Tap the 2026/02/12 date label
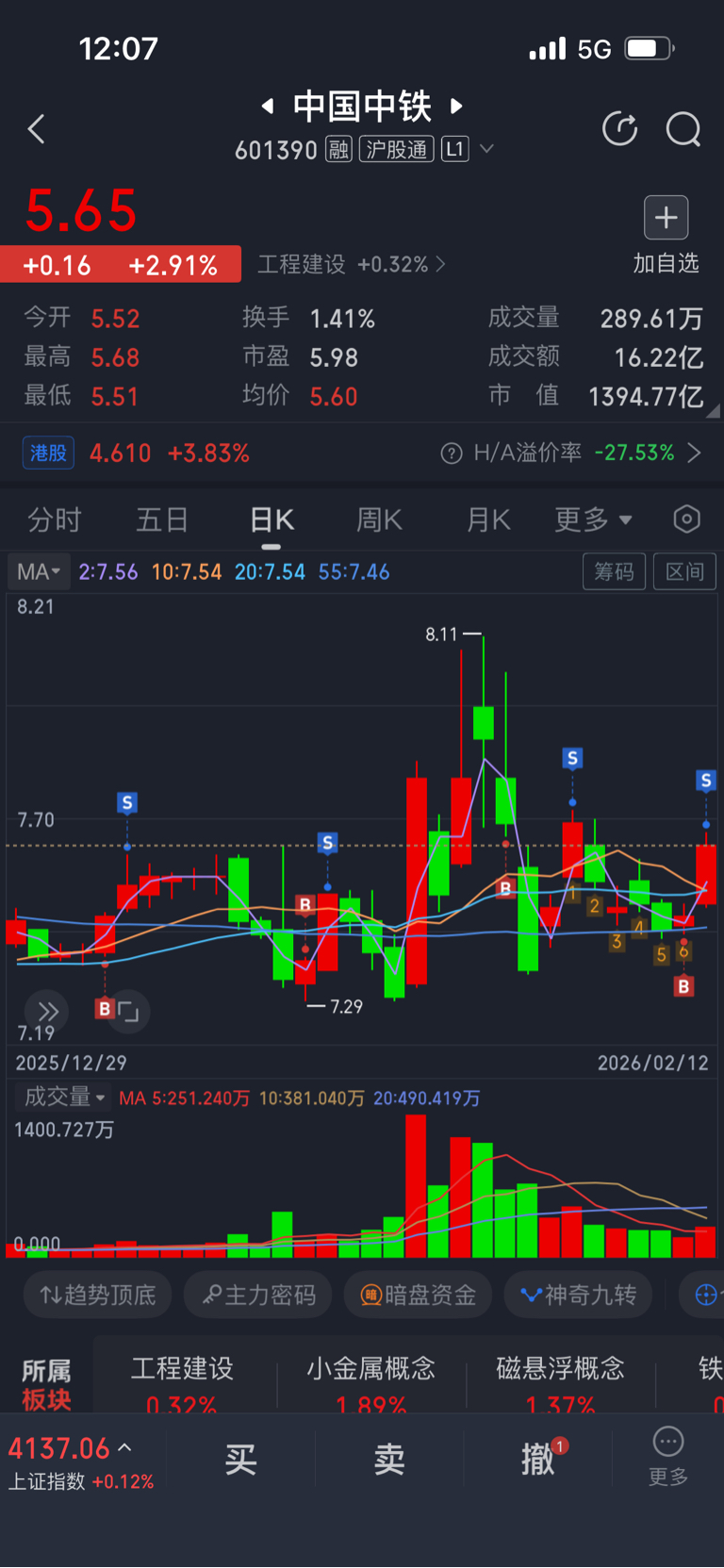This screenshot has width=724, height=1568. [653, 1063]
